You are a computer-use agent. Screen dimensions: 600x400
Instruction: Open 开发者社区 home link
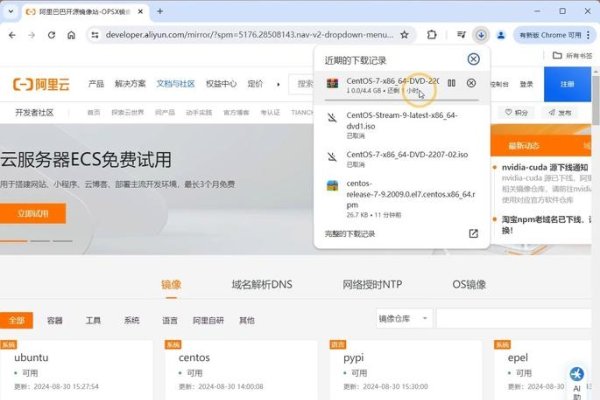(x=34, y=113)
